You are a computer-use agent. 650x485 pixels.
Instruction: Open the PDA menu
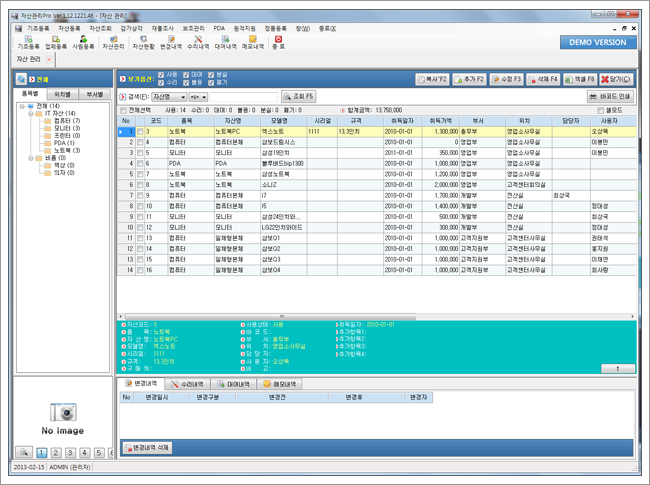click(x=219, y=29)
